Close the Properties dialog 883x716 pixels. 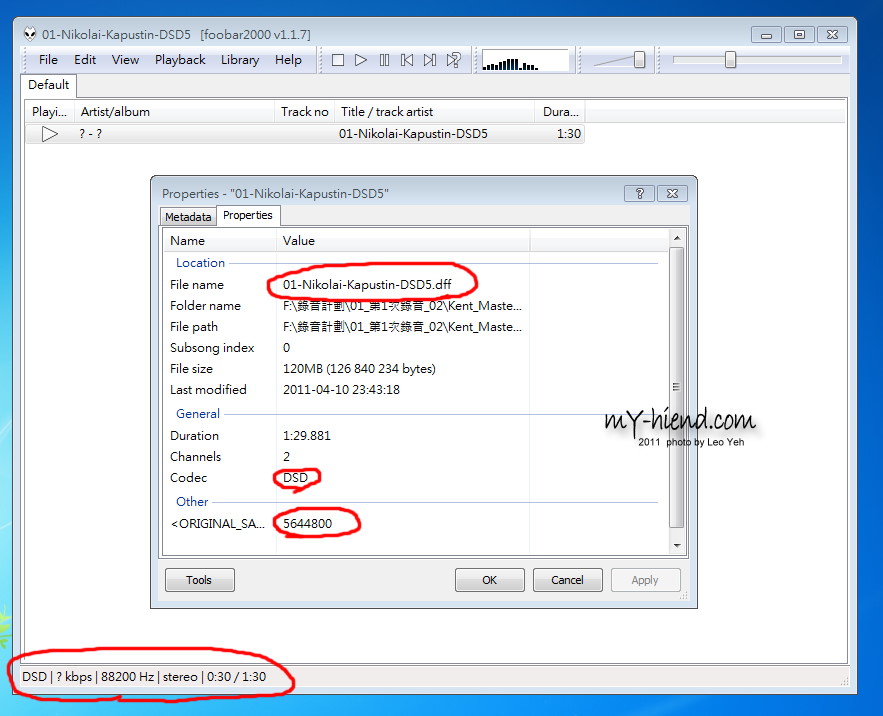pyautogui.click(x=672, y=194)
